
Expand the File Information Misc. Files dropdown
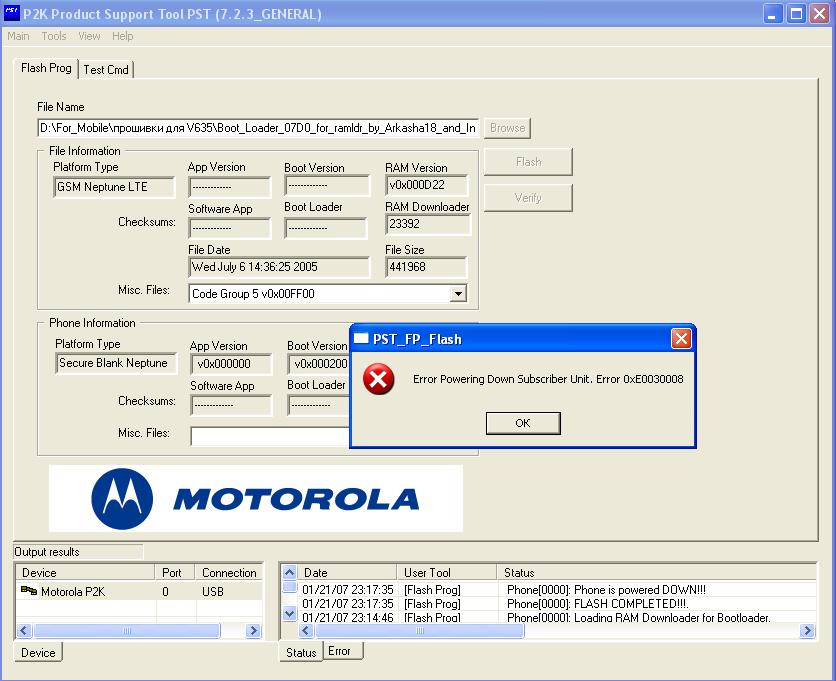tap(457, 294)
